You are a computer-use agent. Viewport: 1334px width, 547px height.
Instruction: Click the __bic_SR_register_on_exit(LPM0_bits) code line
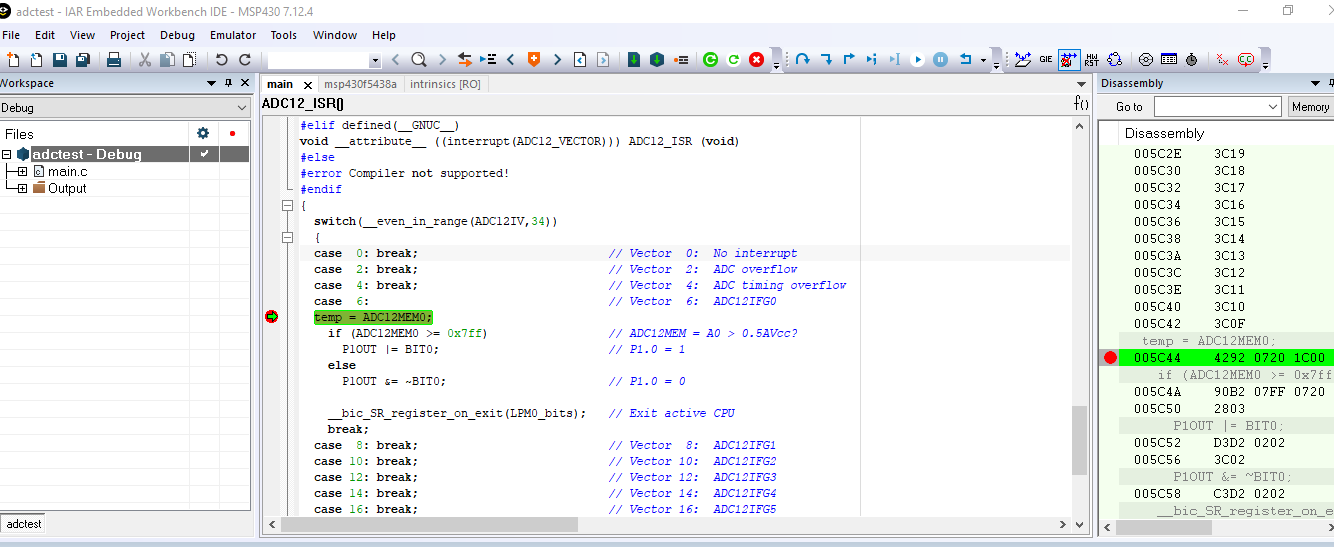click(x=457, y=413)
